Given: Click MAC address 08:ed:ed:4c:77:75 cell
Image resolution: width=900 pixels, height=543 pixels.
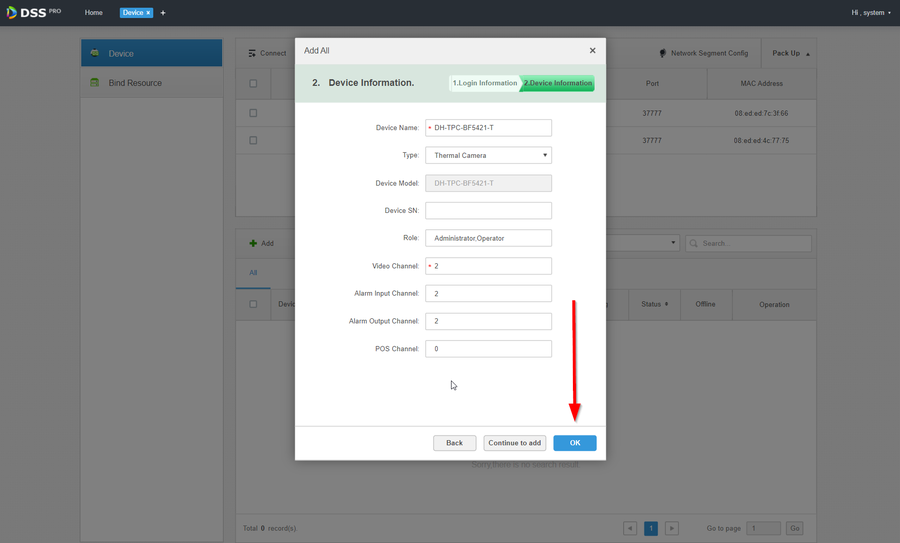Looking at the screenshot, I should click(761, 140).
